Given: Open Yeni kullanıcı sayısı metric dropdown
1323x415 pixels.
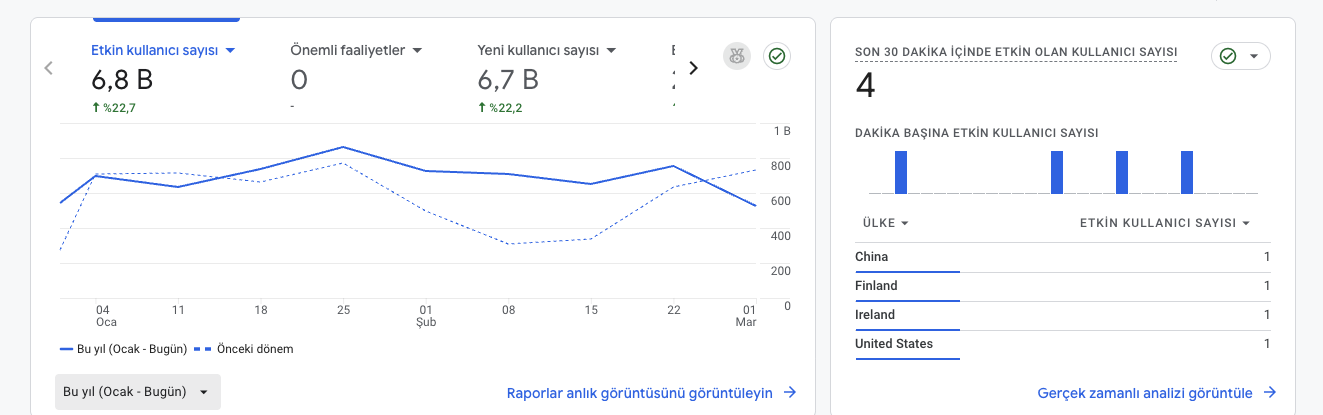Looking at the screenshot, I should click(546, 49).
